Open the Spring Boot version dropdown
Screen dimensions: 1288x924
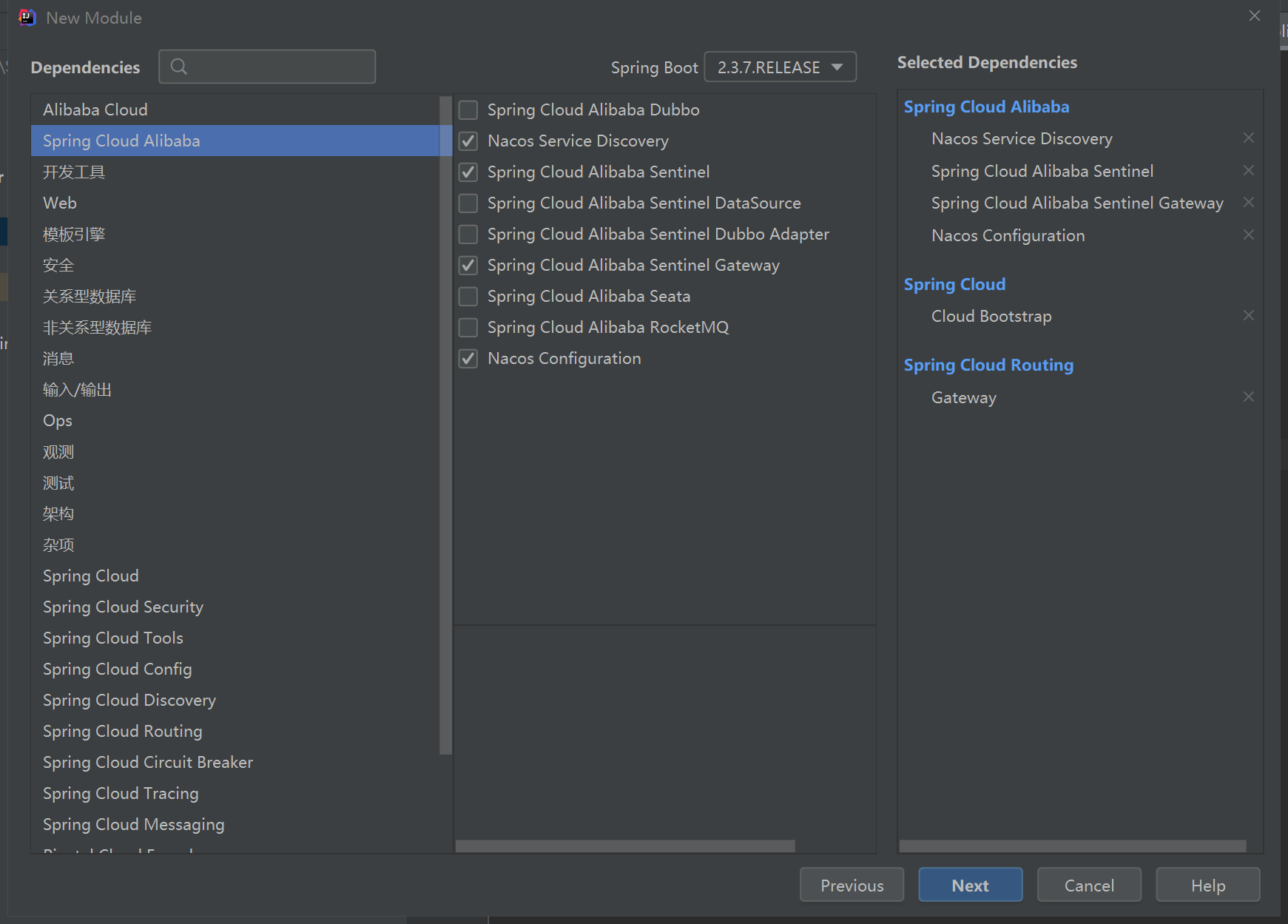pos(780,67)
